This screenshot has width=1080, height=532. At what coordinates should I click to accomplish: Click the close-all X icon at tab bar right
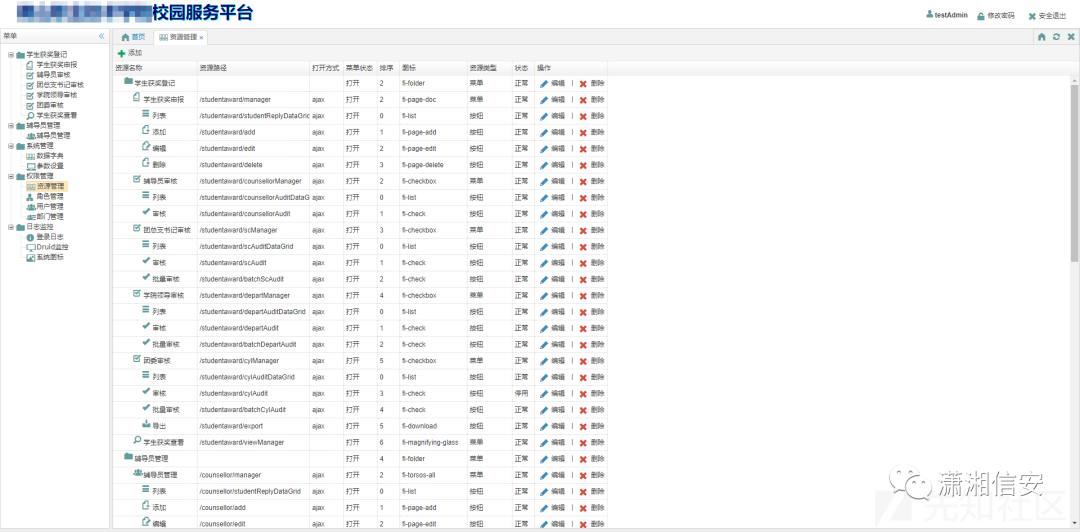(1071, 37)
